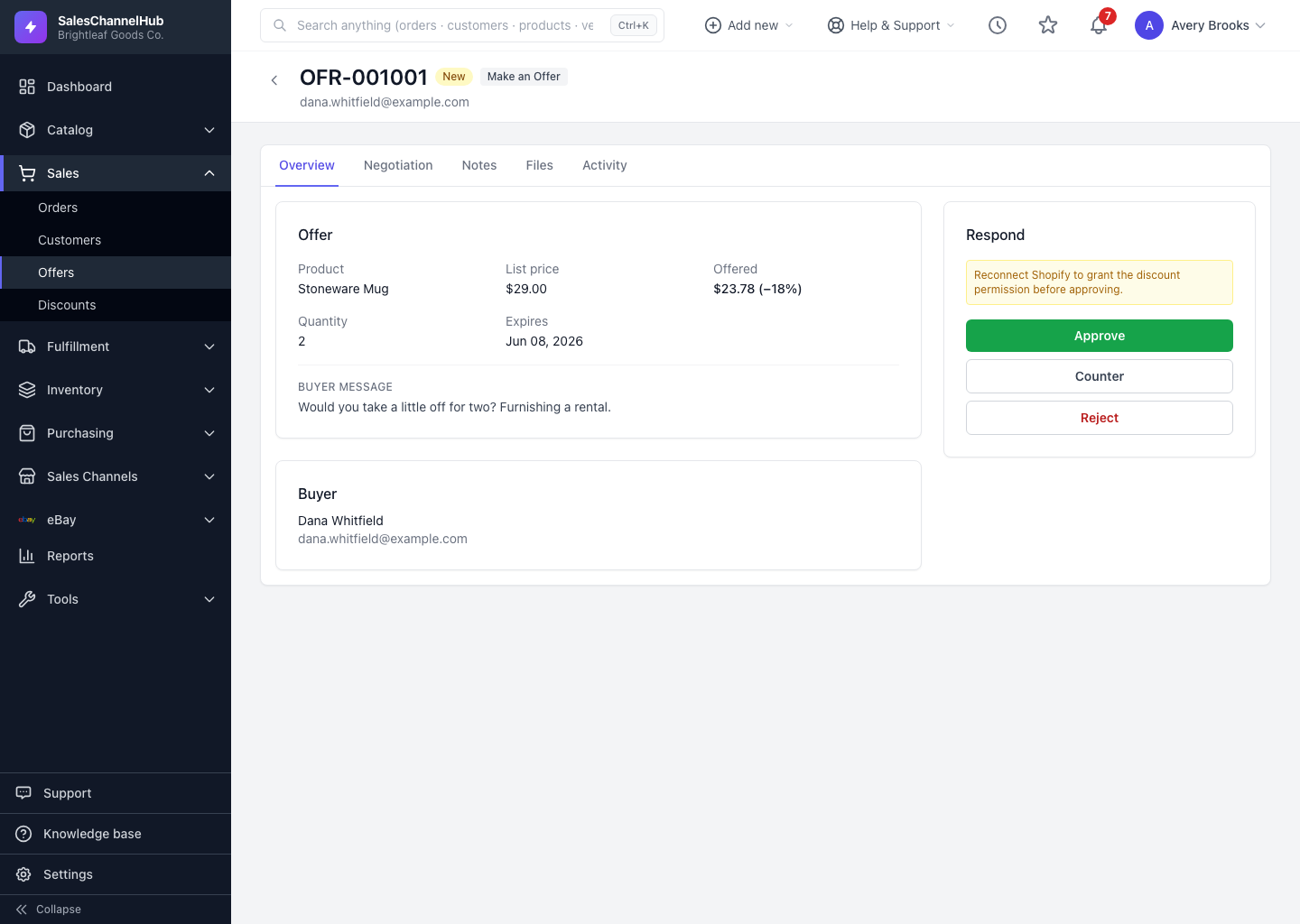Click the eBay logo icon

pyautogui.click(x=27, y=520)
